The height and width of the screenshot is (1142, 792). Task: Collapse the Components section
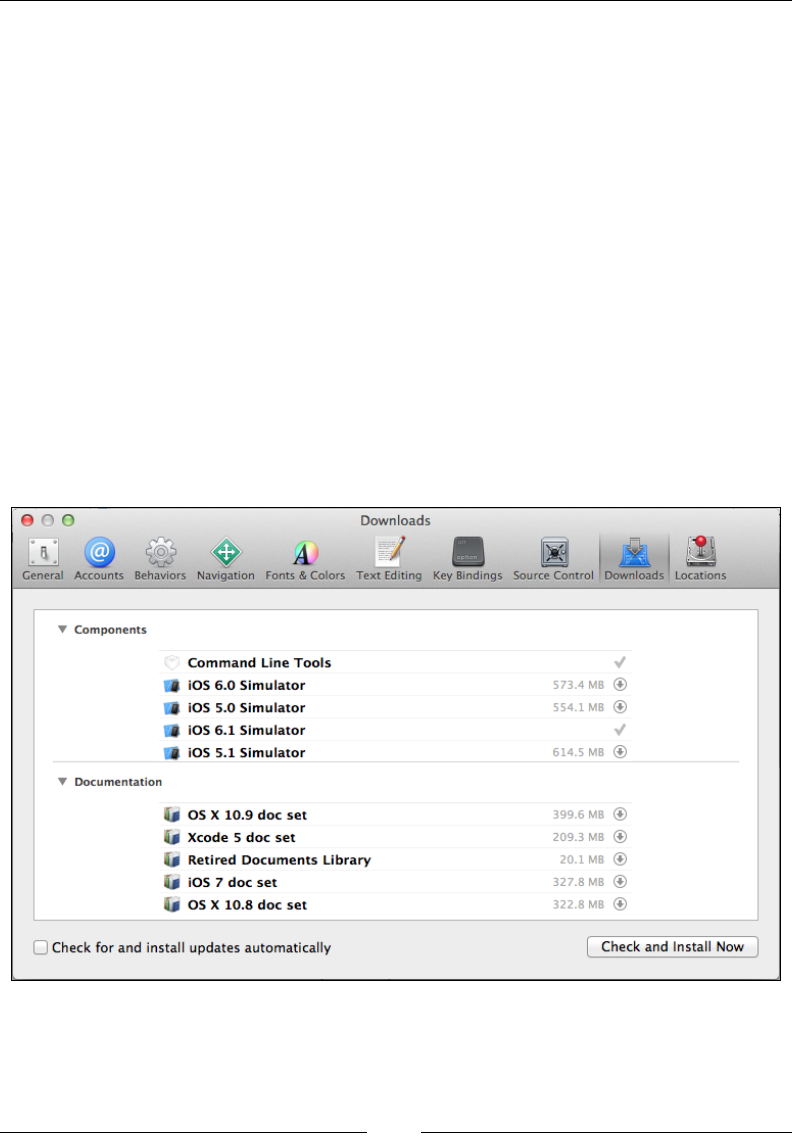pos(63,629)
